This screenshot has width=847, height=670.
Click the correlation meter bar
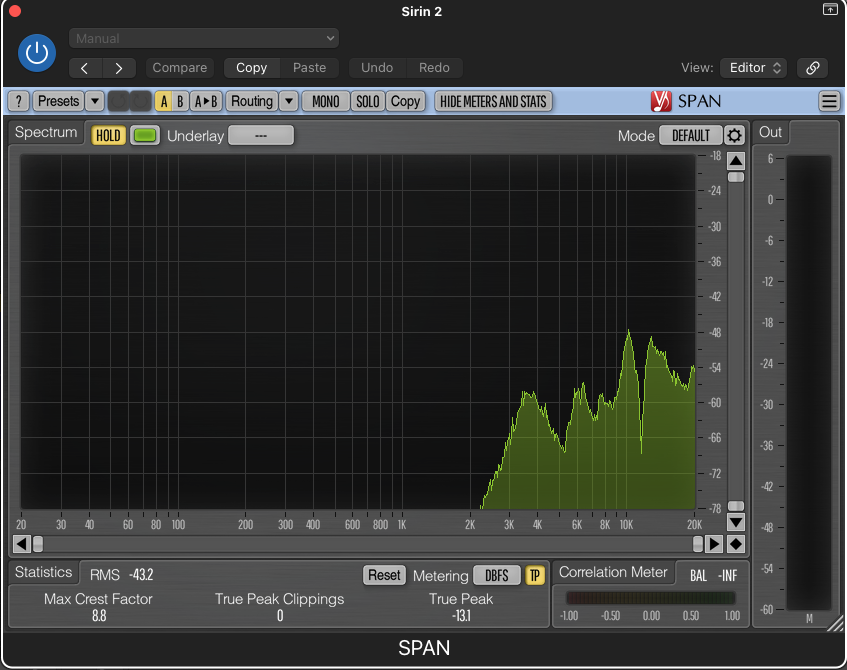point(650,598)
